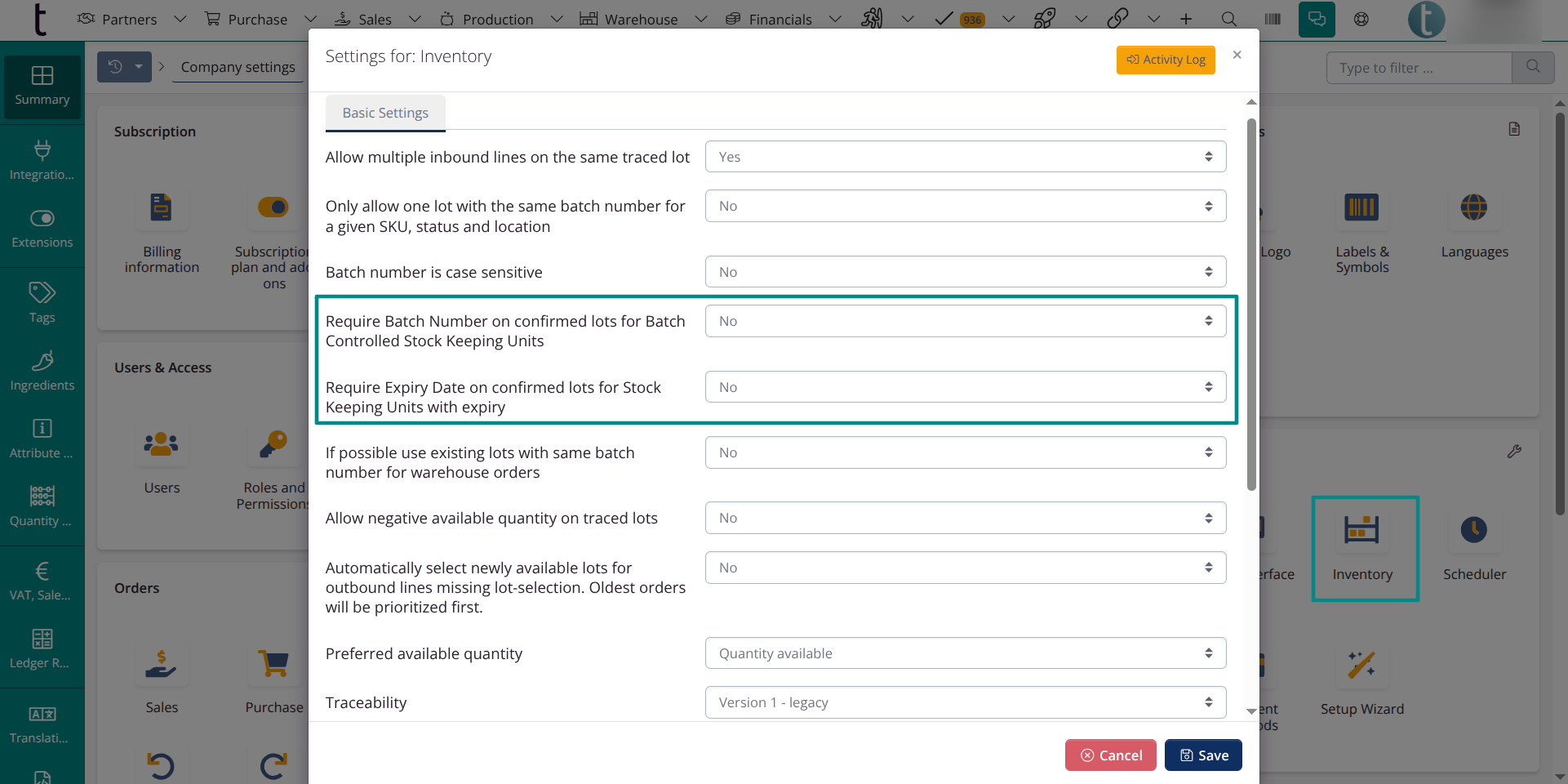Open the chat messages panel
Image resolution: width=1568 pixels, height=784 pixels.
[x=1317, y=19]
